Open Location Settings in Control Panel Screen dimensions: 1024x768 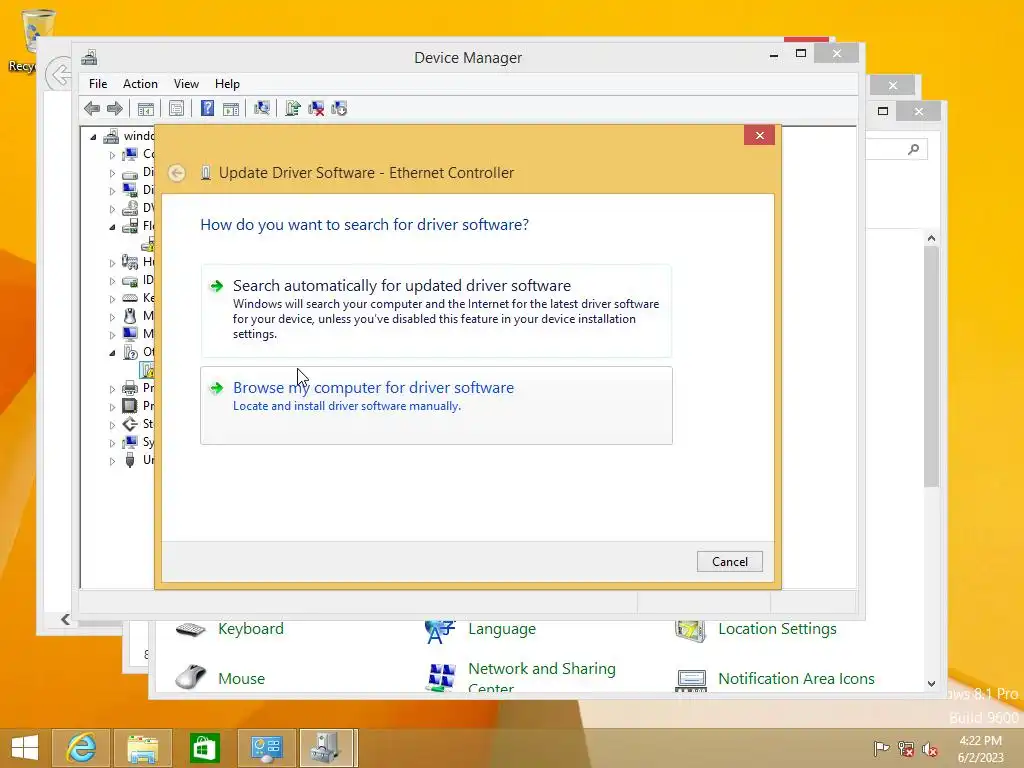[777, 629]
